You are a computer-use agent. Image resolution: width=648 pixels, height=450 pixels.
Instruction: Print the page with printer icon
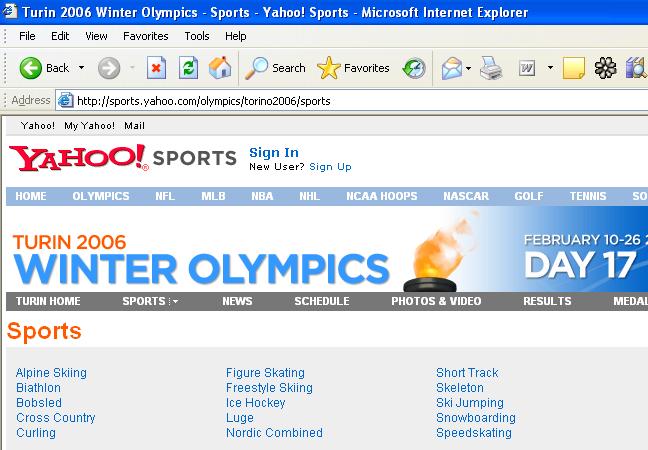(491, 68)
